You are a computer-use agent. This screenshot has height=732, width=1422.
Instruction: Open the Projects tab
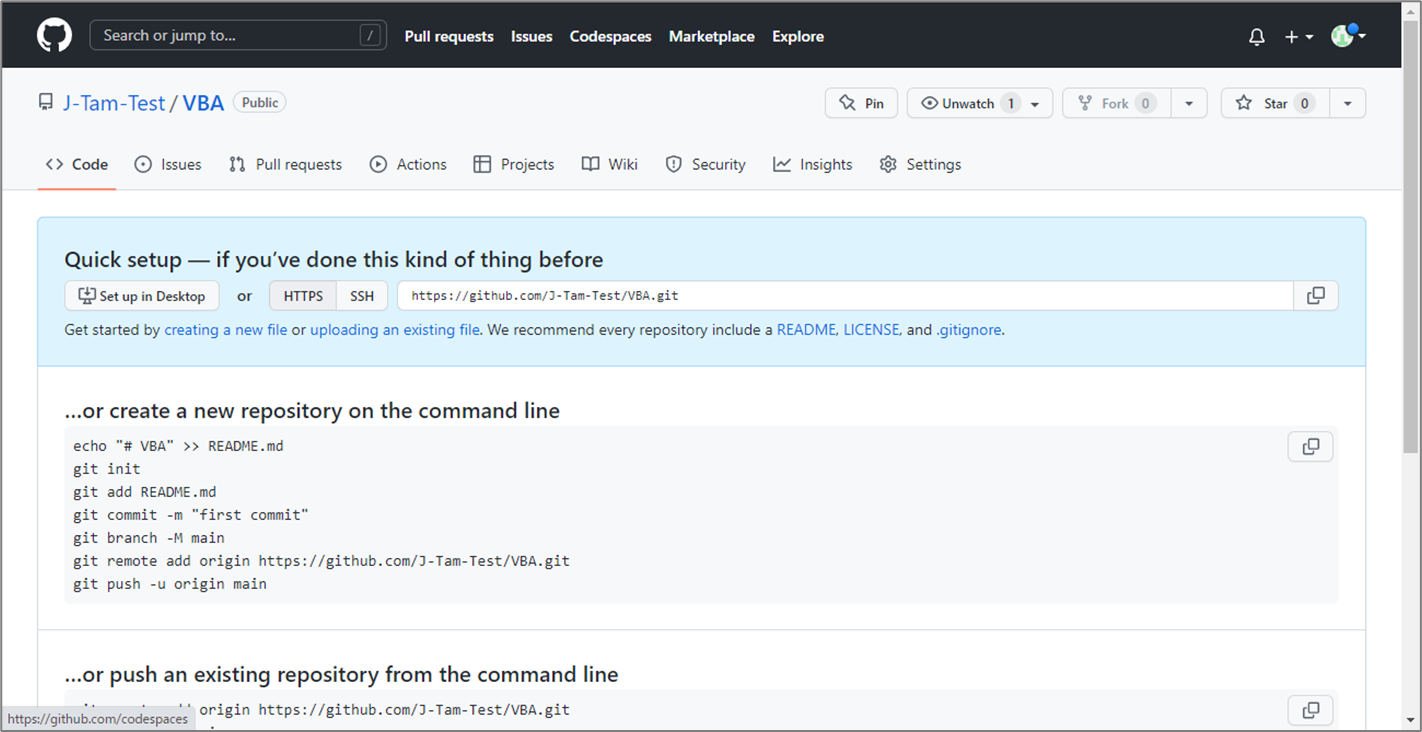(514, 164)
